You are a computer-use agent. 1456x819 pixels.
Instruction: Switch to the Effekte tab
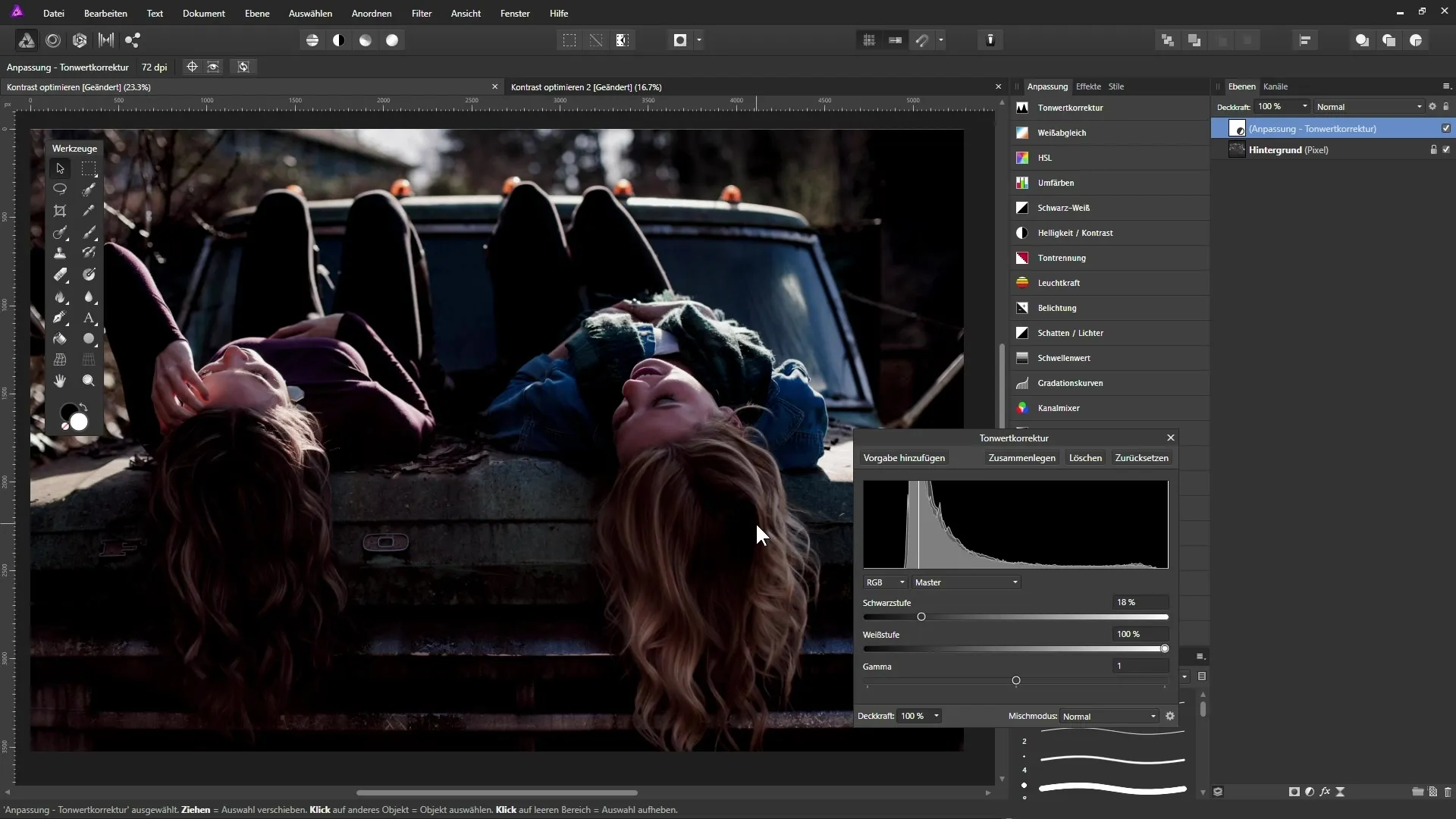pos(1088,86)
